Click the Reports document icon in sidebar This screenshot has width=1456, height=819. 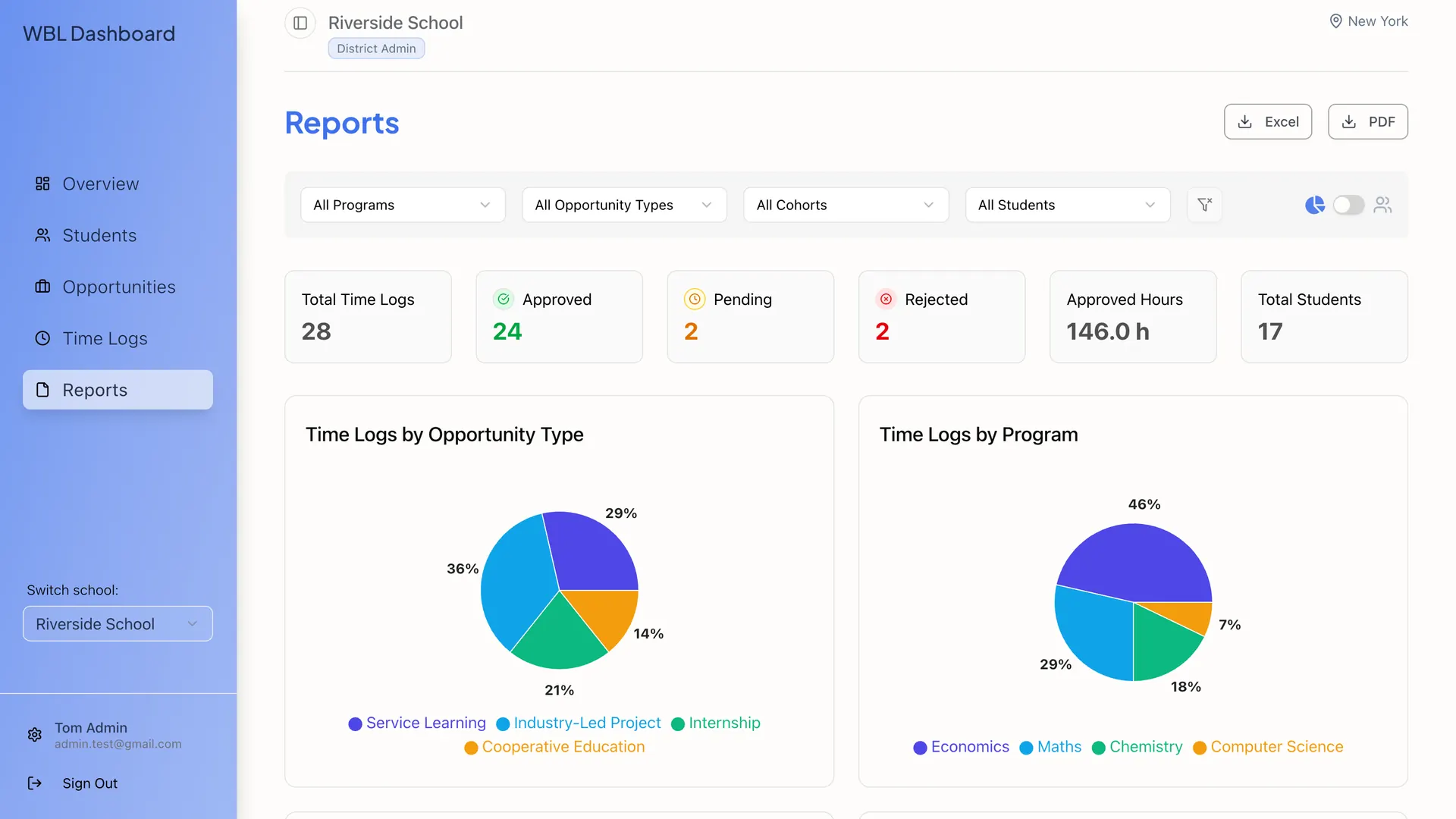(42, 390)
